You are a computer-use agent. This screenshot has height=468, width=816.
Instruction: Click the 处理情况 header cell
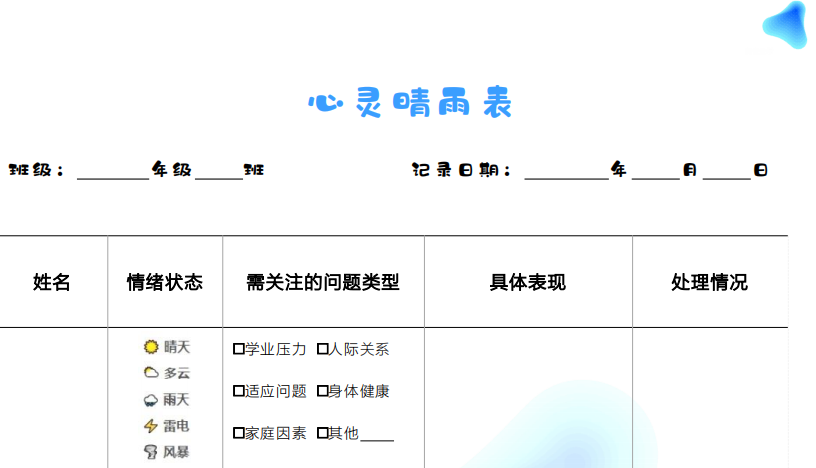(709, 282)
